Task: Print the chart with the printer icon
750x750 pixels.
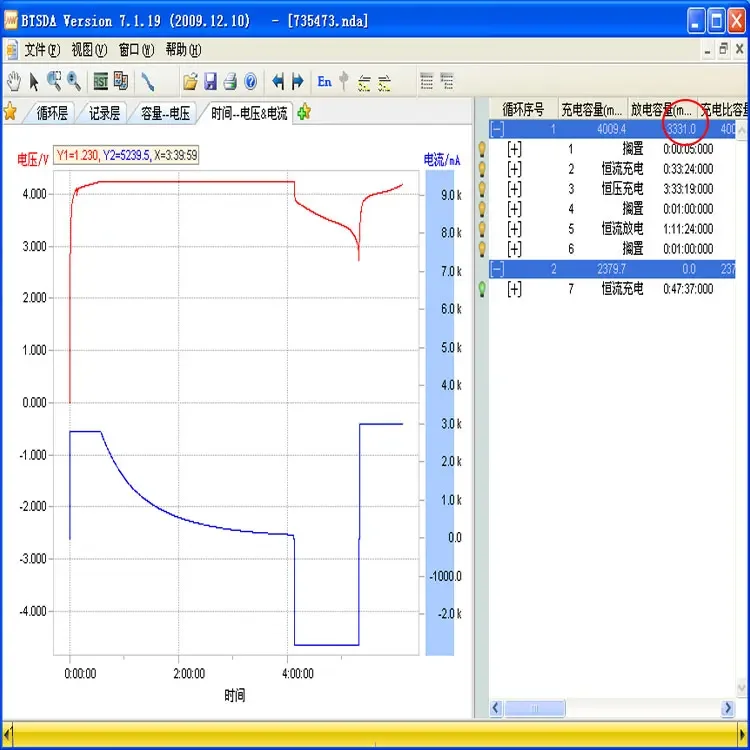Action: 230,81
